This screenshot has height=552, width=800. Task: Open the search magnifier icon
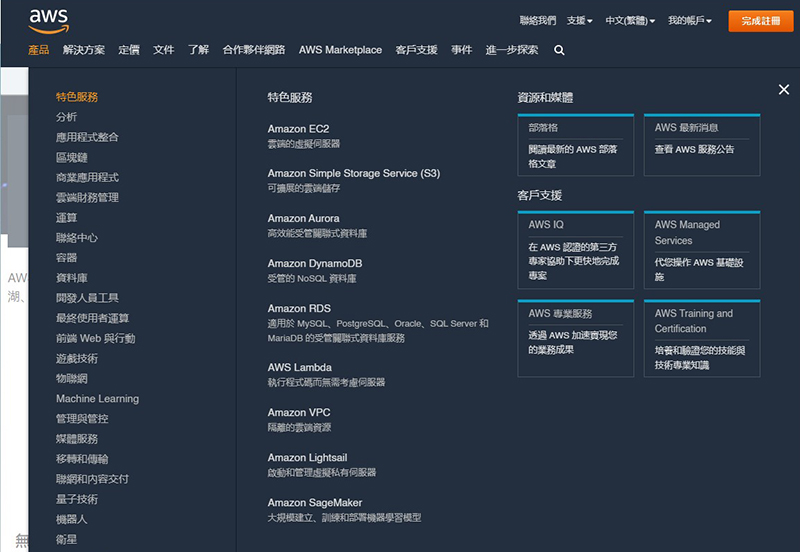pyautogui.click(x=559, y=50)
